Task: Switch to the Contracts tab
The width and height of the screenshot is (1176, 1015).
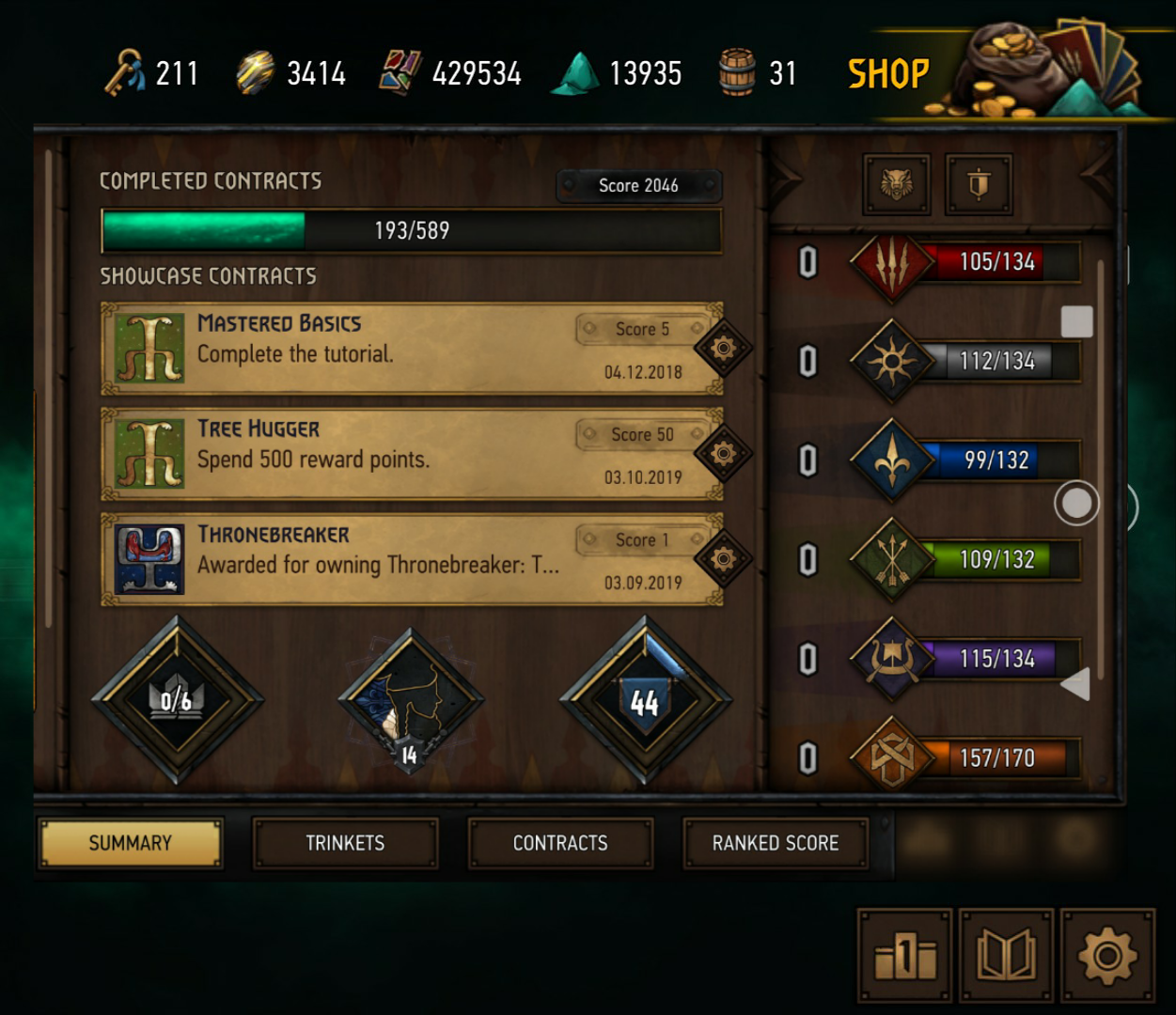Action: [560, 843]
